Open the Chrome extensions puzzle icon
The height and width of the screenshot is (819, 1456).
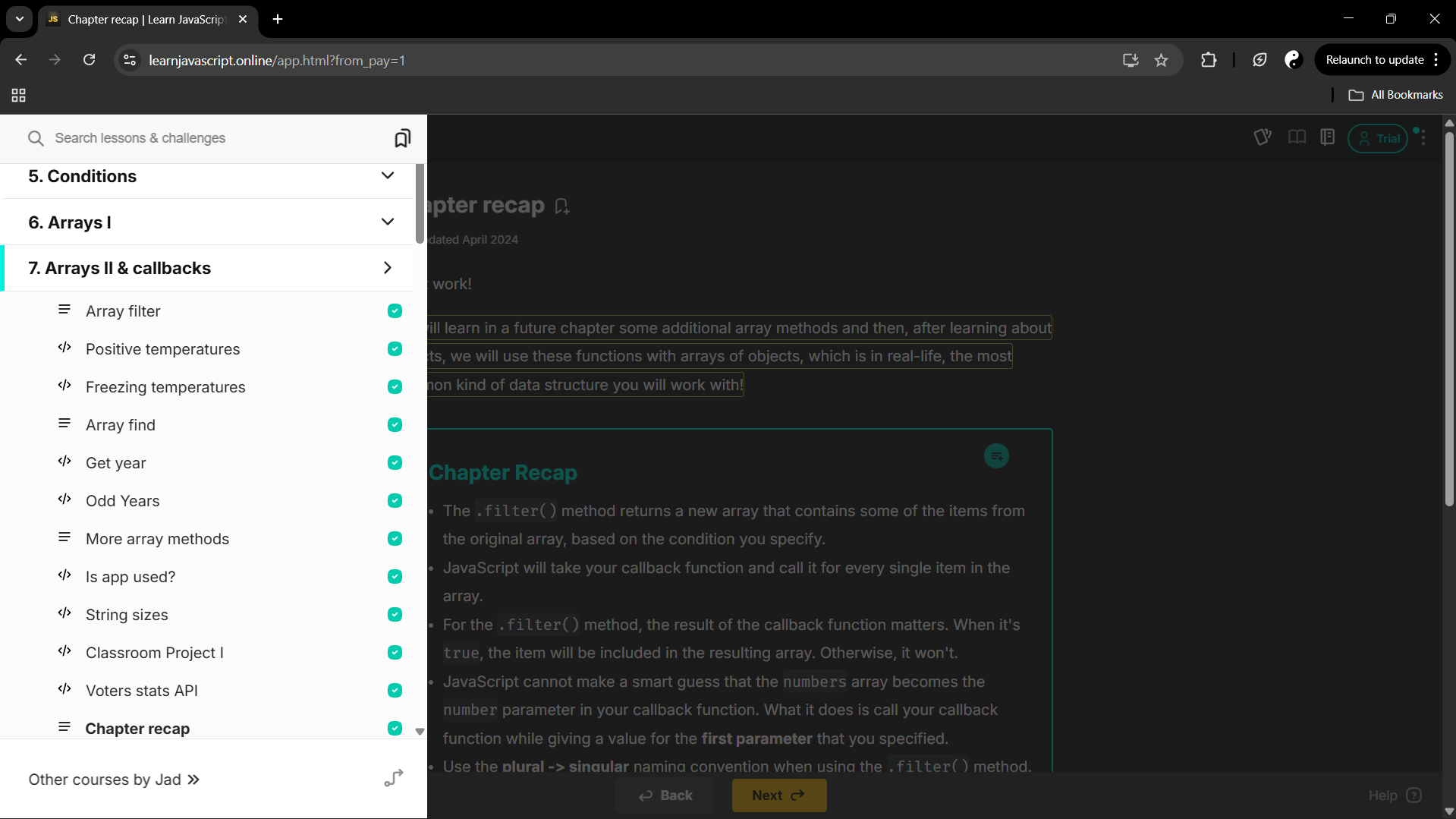click(1209, 60)
